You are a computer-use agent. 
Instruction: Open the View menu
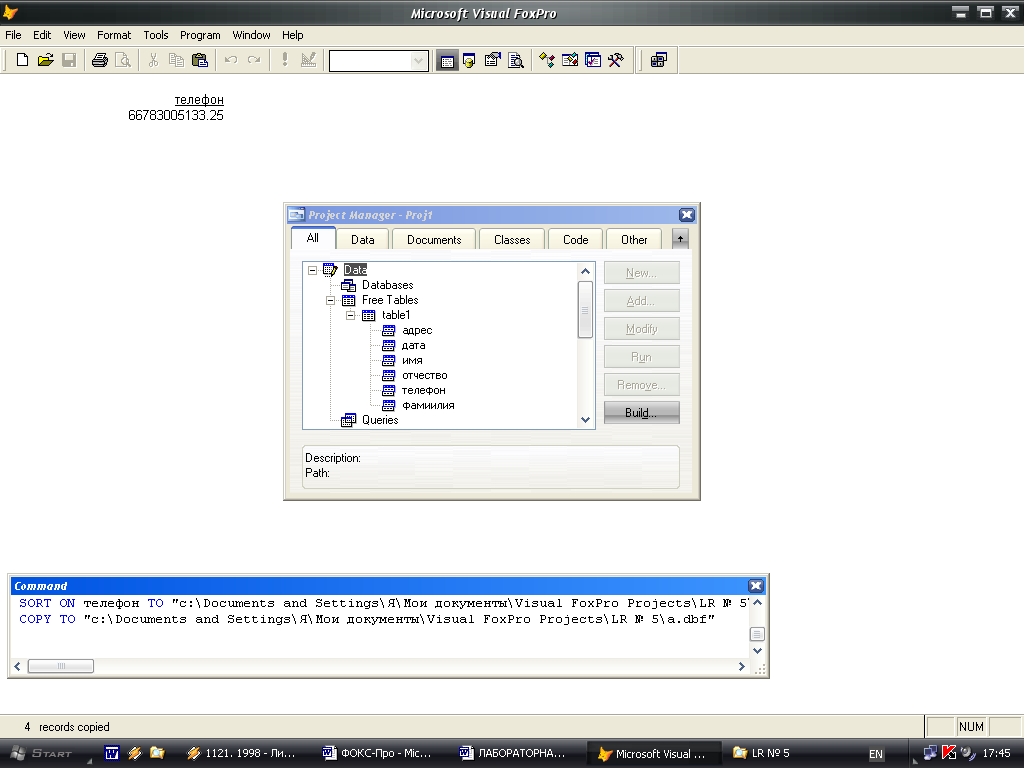tap(74, 35)
